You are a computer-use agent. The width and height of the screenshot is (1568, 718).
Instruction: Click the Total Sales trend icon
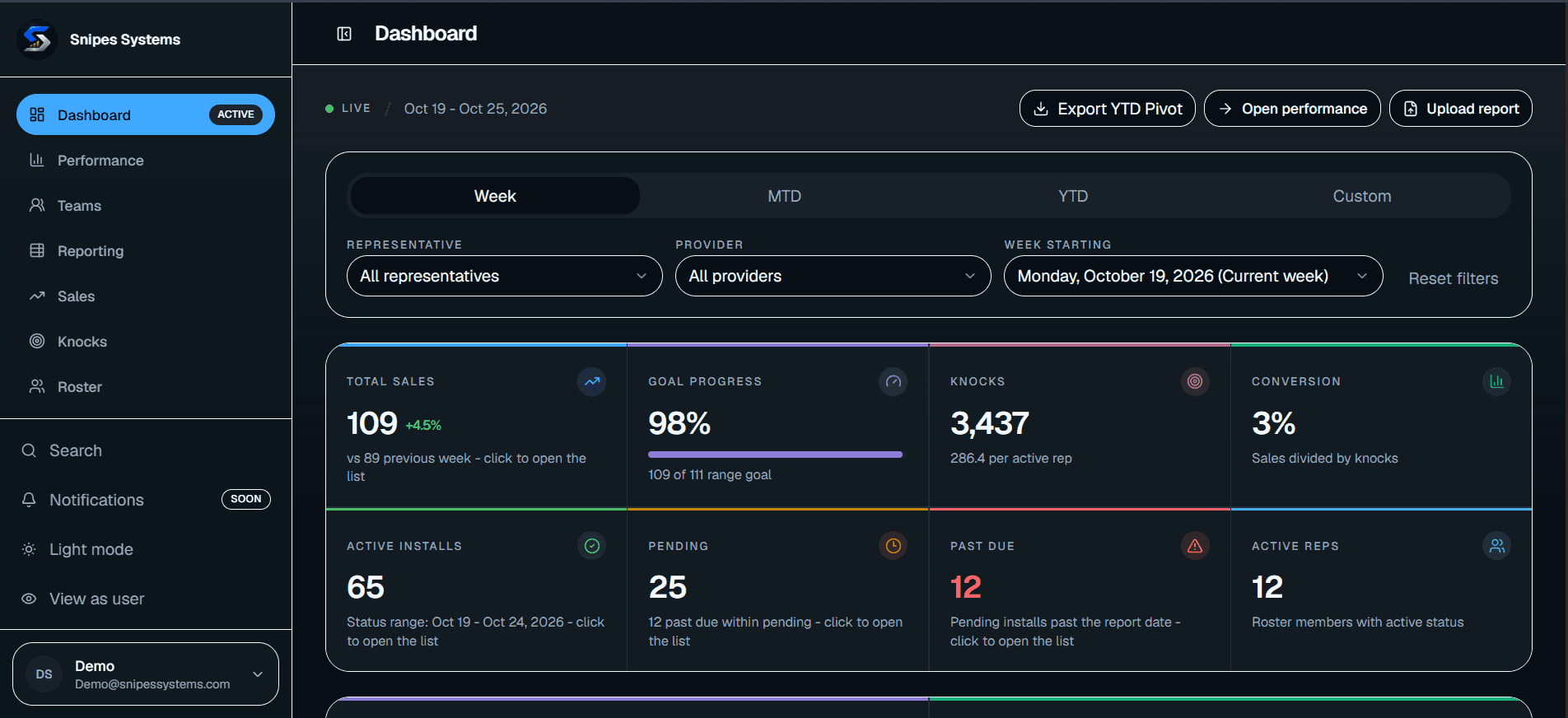pyautogui.click(x=591, y=381)
